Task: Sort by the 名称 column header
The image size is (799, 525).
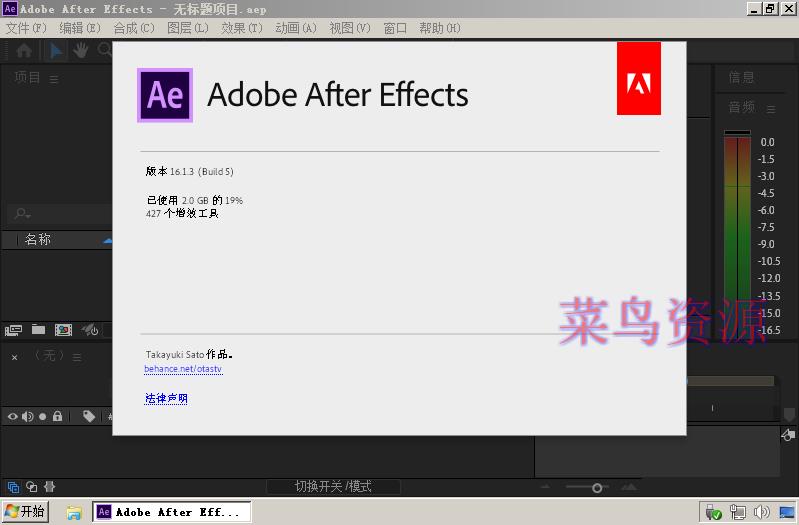Action: (x=38, y=240)
